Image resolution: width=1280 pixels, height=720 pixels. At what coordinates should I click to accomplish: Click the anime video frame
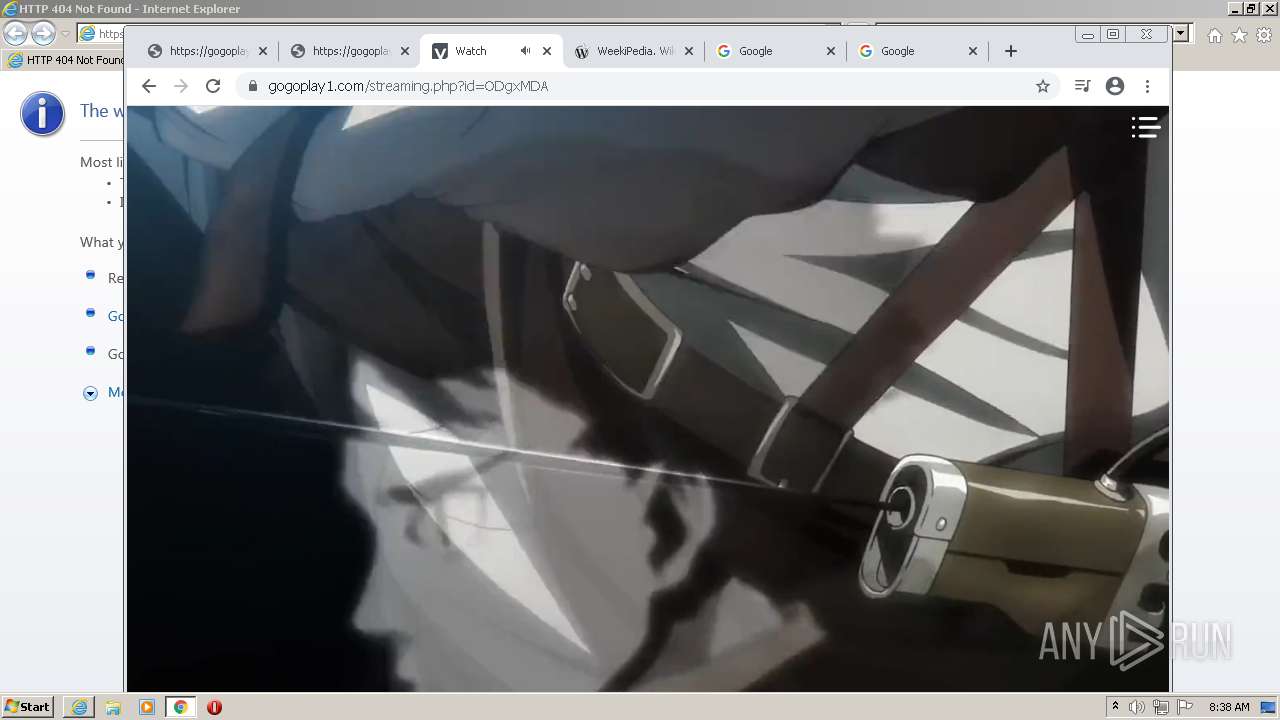coord(648,398)
